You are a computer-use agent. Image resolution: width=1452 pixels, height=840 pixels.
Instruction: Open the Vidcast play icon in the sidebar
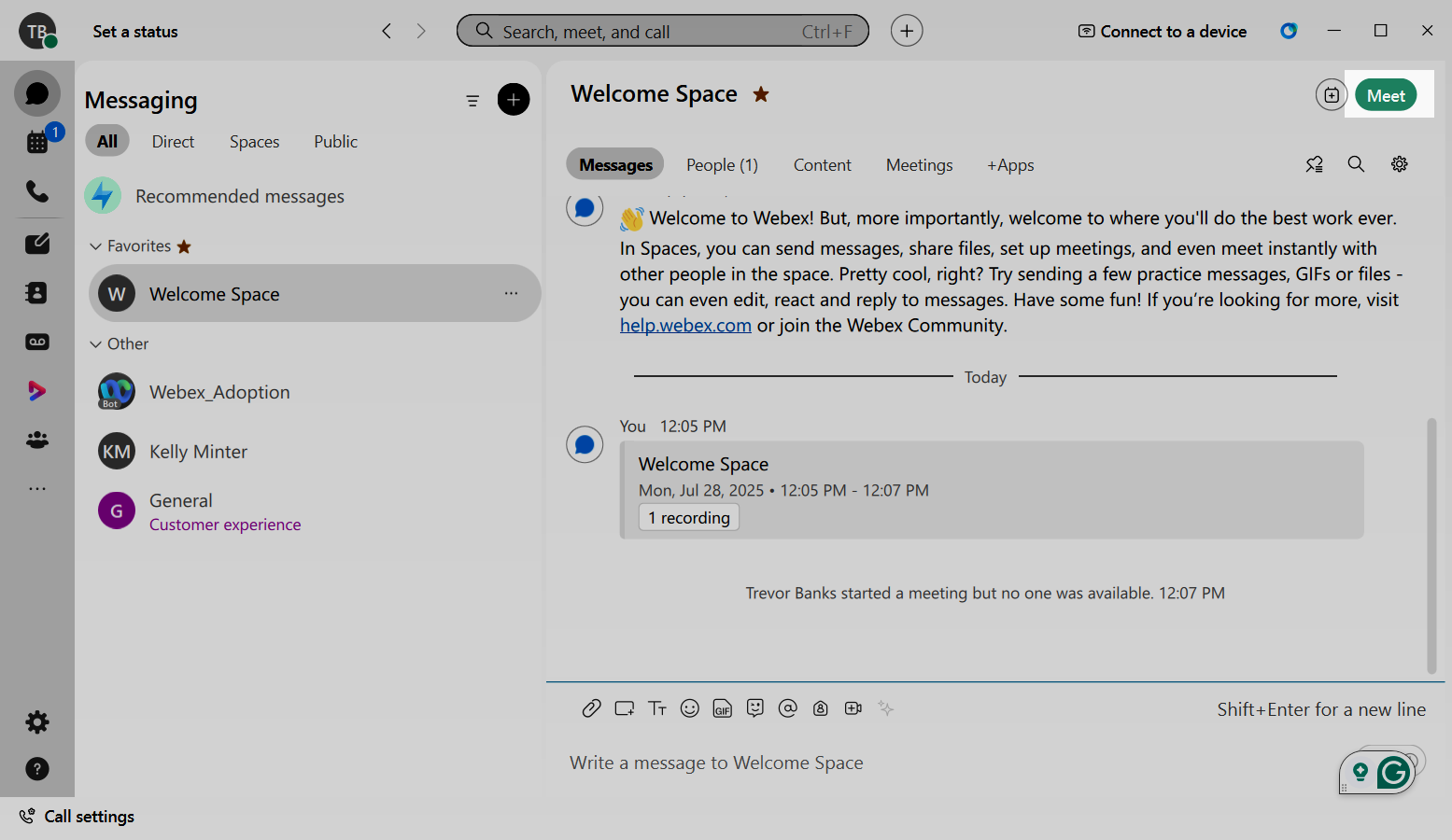point(37,390)
